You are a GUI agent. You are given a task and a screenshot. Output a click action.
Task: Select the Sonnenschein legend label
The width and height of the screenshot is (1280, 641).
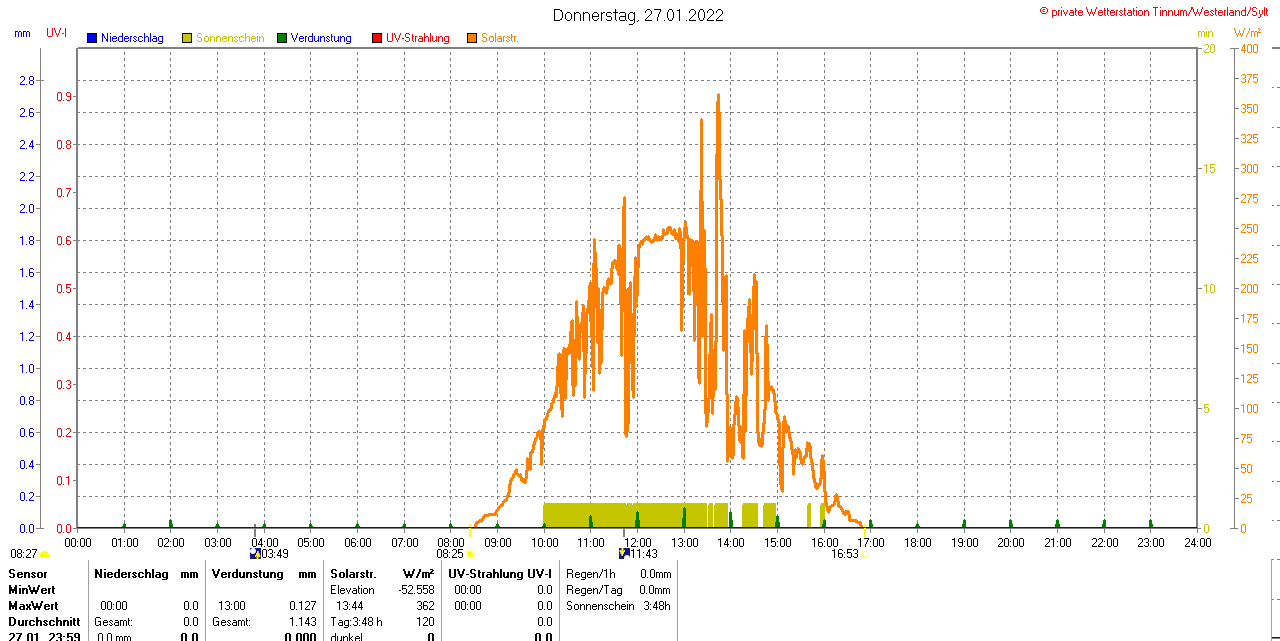pyautogui.click(x=230, y=38)
